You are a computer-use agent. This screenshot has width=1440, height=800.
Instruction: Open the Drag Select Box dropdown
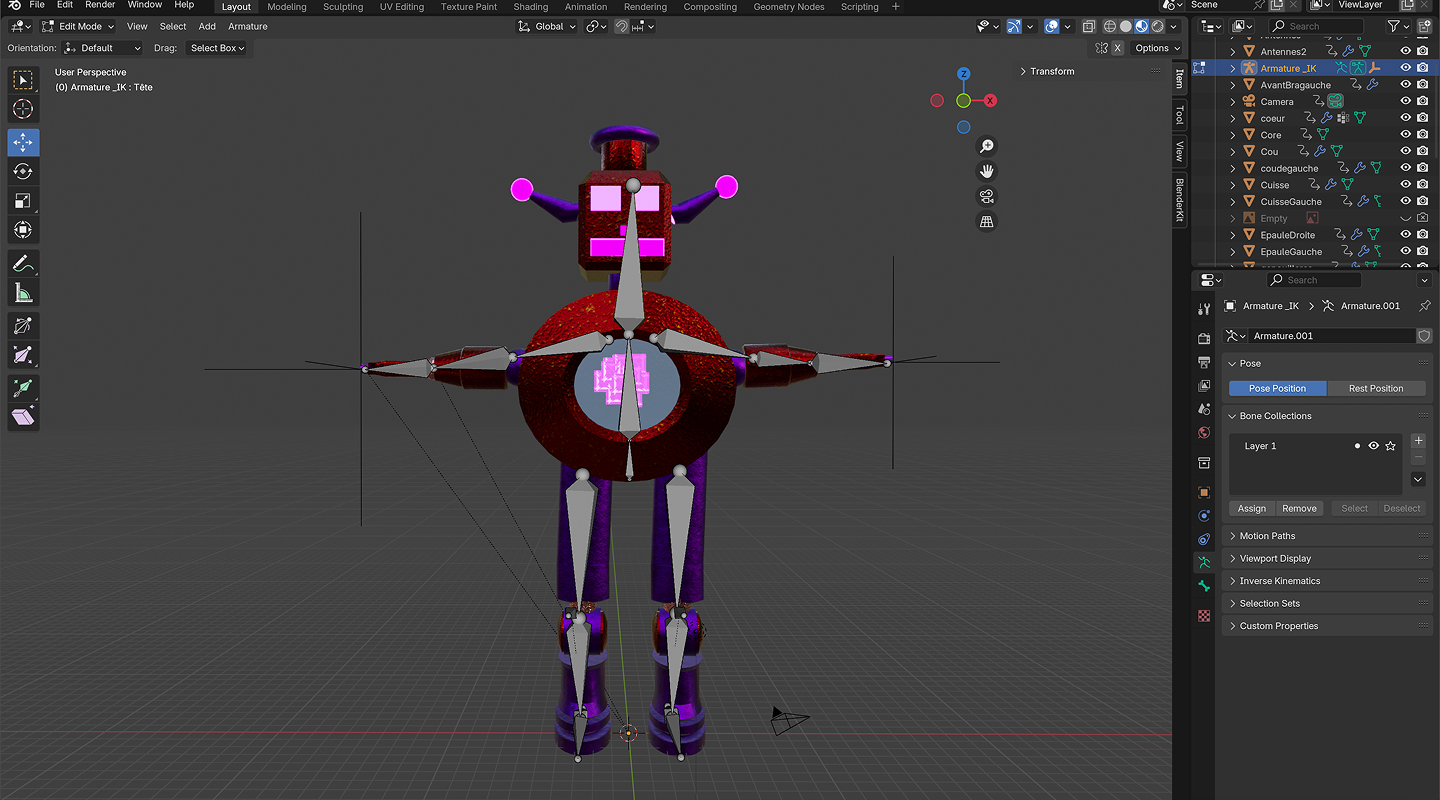(x=217, y=48)
